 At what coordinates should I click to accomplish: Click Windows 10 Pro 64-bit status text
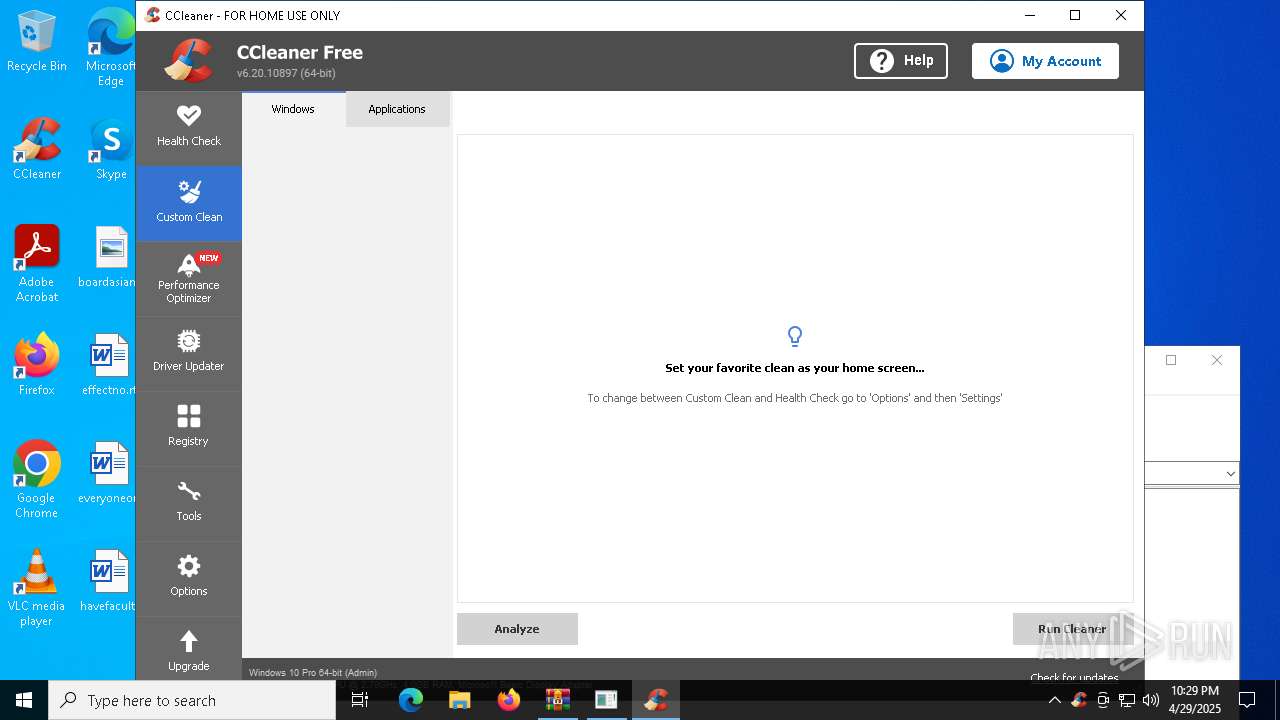pyautogui.click(x=313, y=673)
